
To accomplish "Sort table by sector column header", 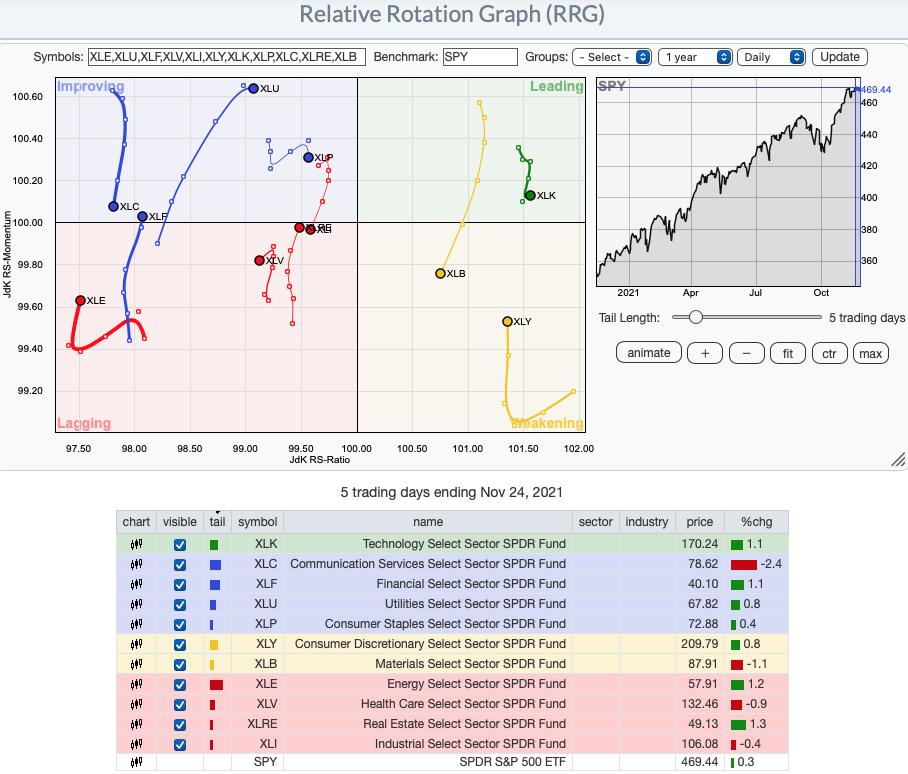I will [595, 522].
